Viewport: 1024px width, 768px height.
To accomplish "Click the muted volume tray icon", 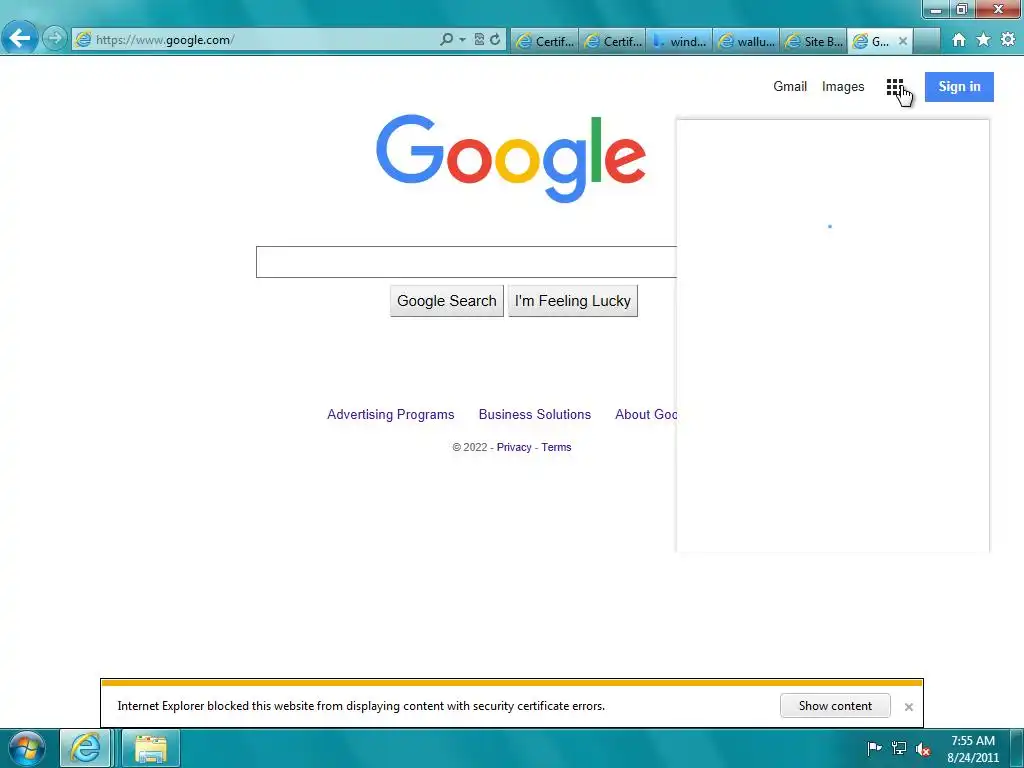I will click(923, 749).
